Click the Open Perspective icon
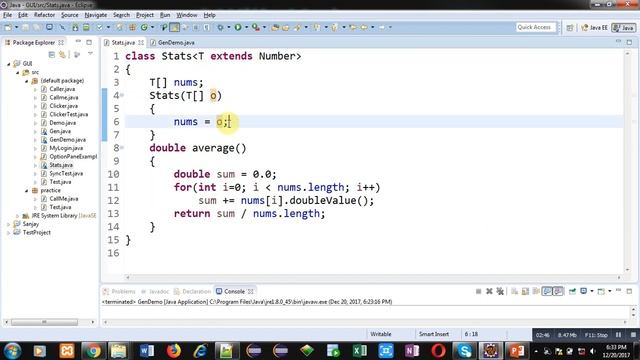Viewport: 640px width, 360px height. pyautogui.click(x=570, y=28)
